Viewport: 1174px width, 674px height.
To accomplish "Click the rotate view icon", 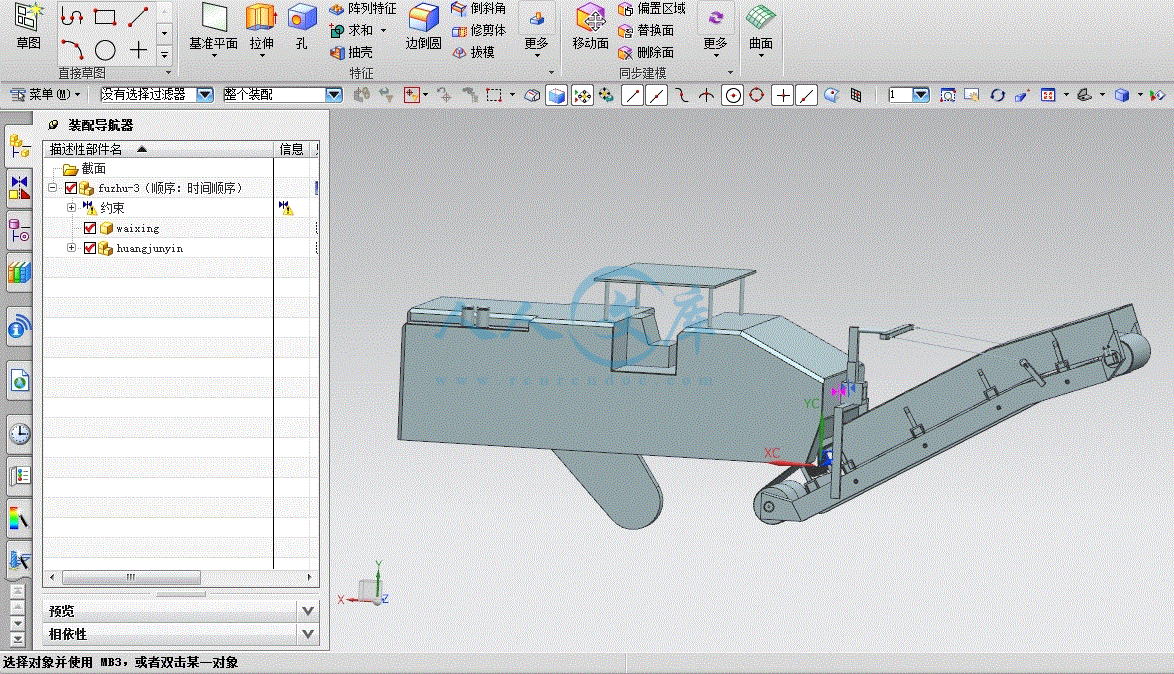I will 997,95.
